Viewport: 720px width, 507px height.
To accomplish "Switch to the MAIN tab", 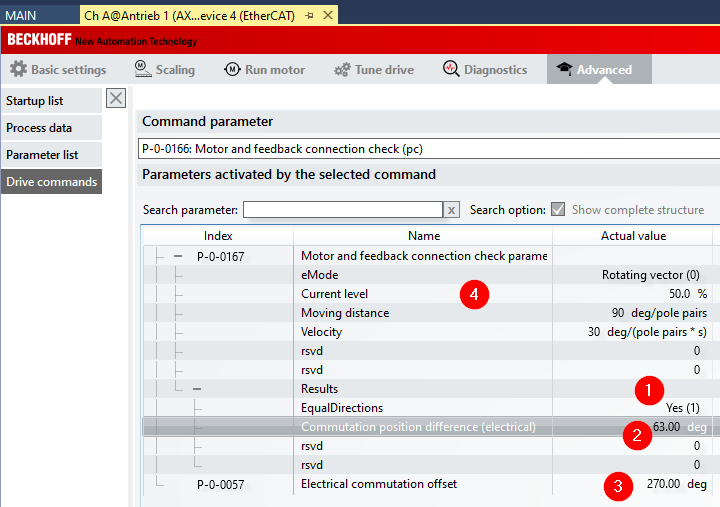I will 21,16.
